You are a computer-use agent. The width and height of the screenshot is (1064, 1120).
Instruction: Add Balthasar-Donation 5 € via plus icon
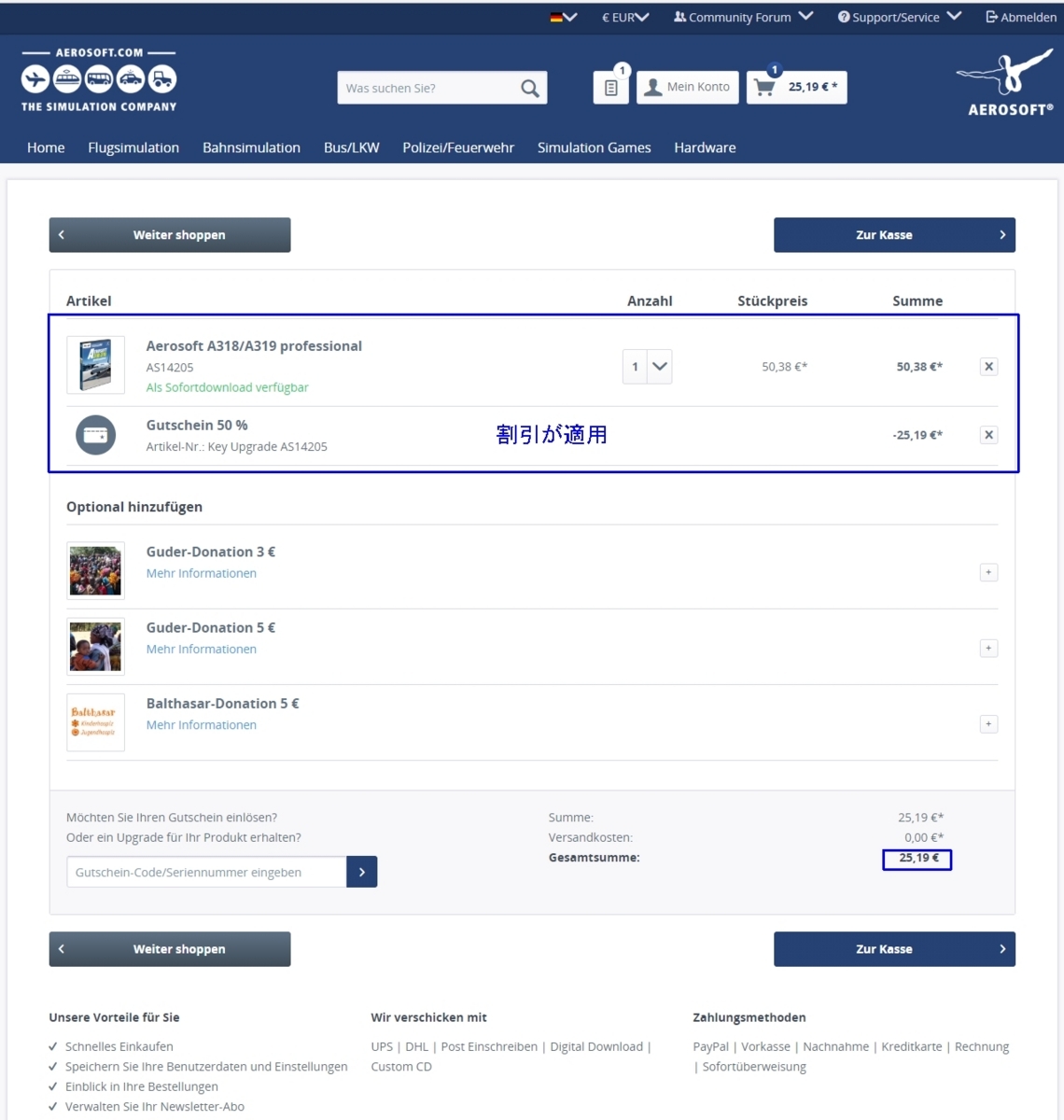click(988, 723)
